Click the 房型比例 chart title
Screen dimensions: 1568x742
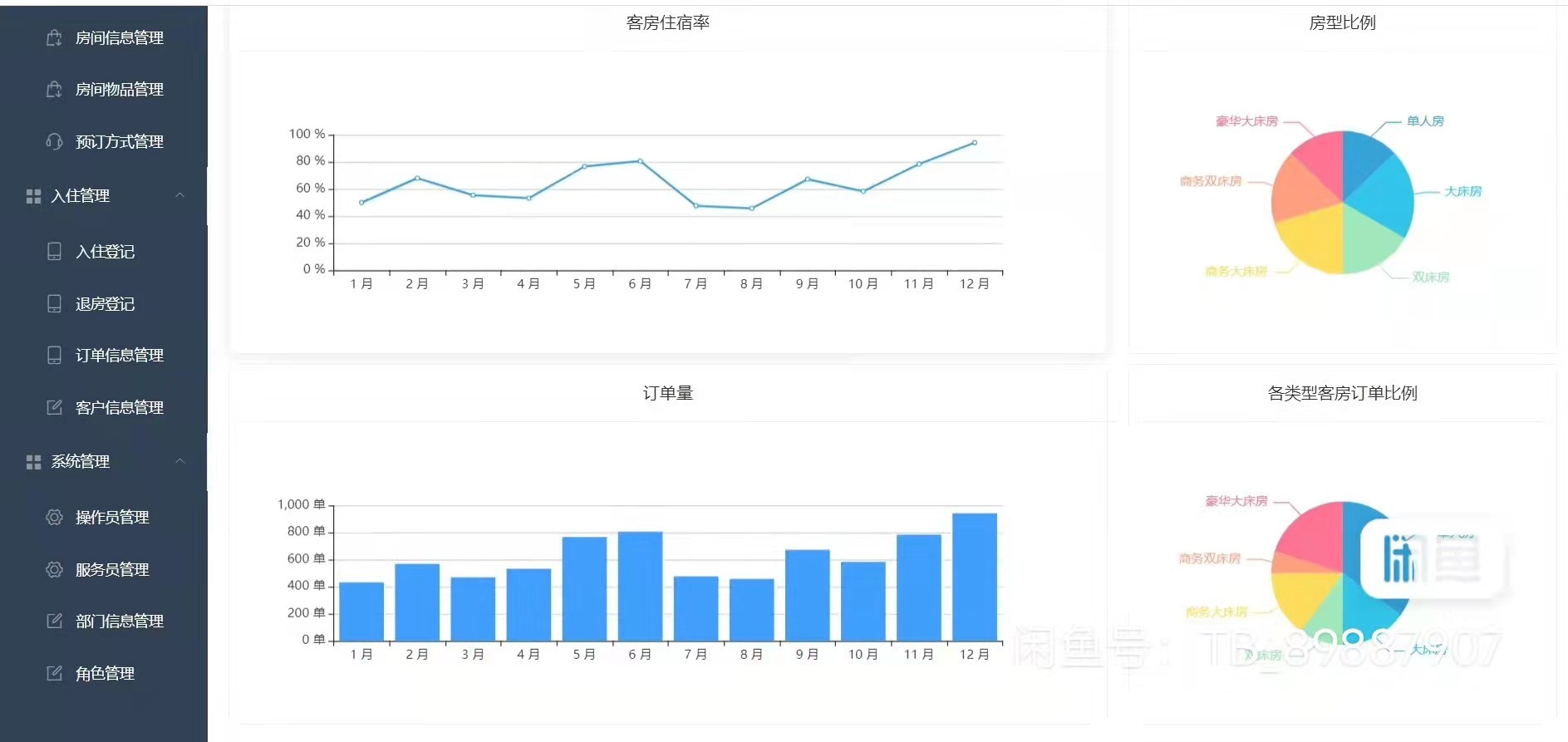(x=1343, y=23)
